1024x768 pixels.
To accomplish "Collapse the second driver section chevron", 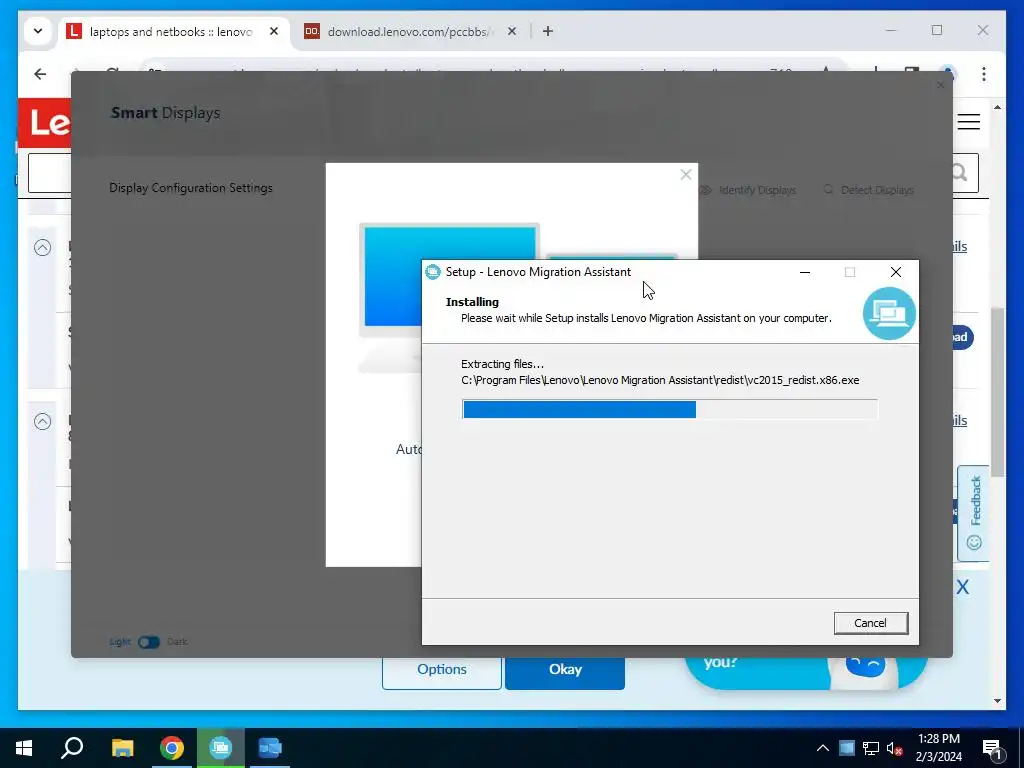I will (42, 422).
